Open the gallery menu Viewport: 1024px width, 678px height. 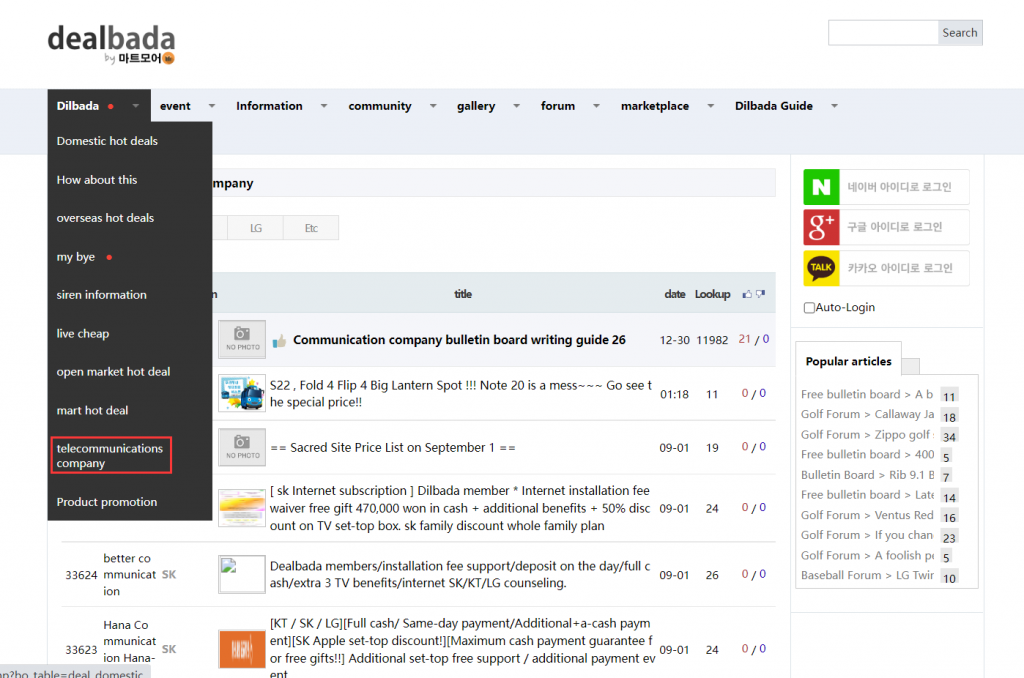pyautogui.click(x=475, y=106)
